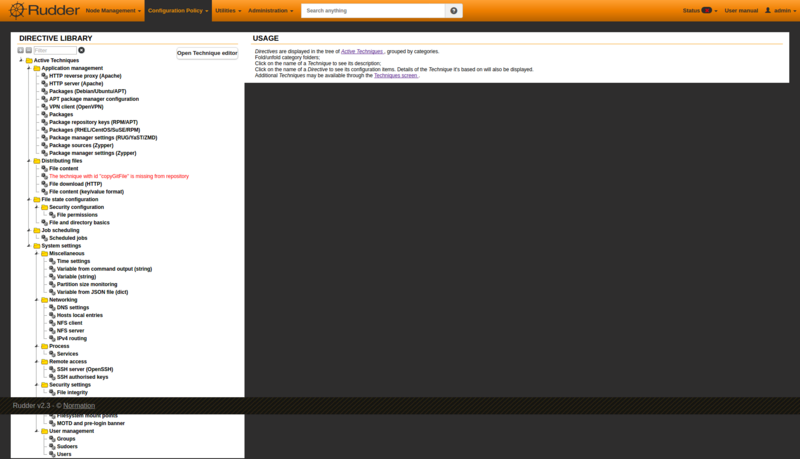Open the Normation link in the footer
This screenshot has height=459, width=800.
(x=79, y=406)
